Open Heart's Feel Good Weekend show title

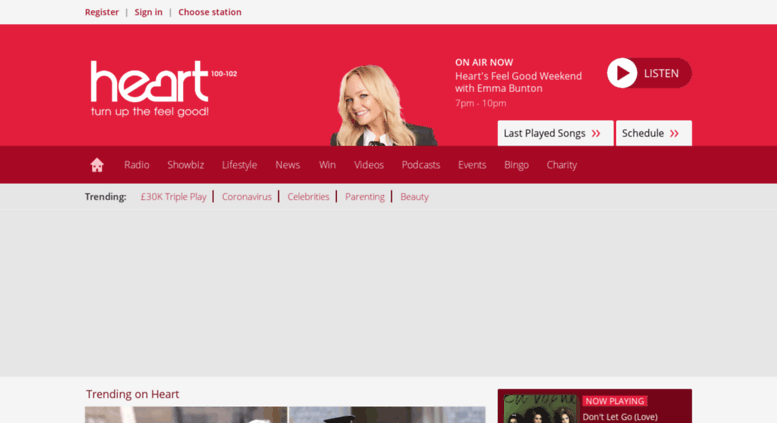click(518, 82)
